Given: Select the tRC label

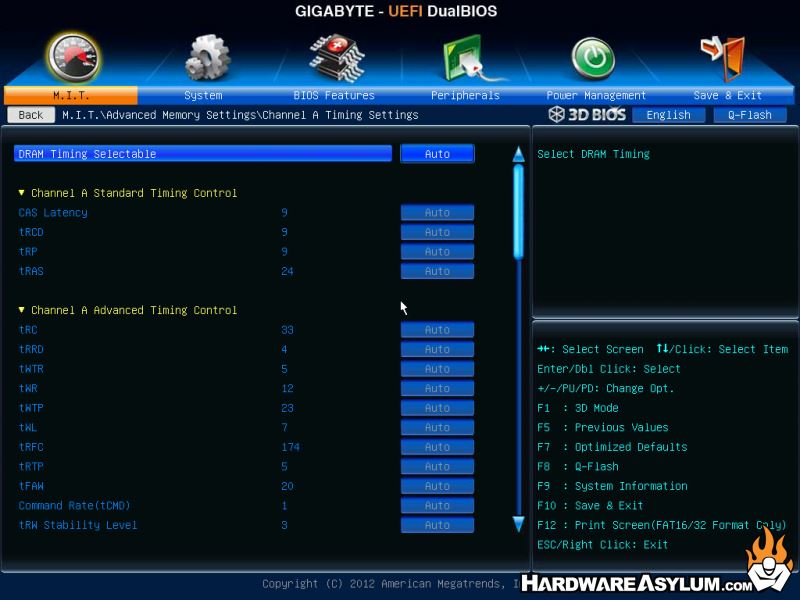Looking at the screenshot, I should tap(28, 330).
